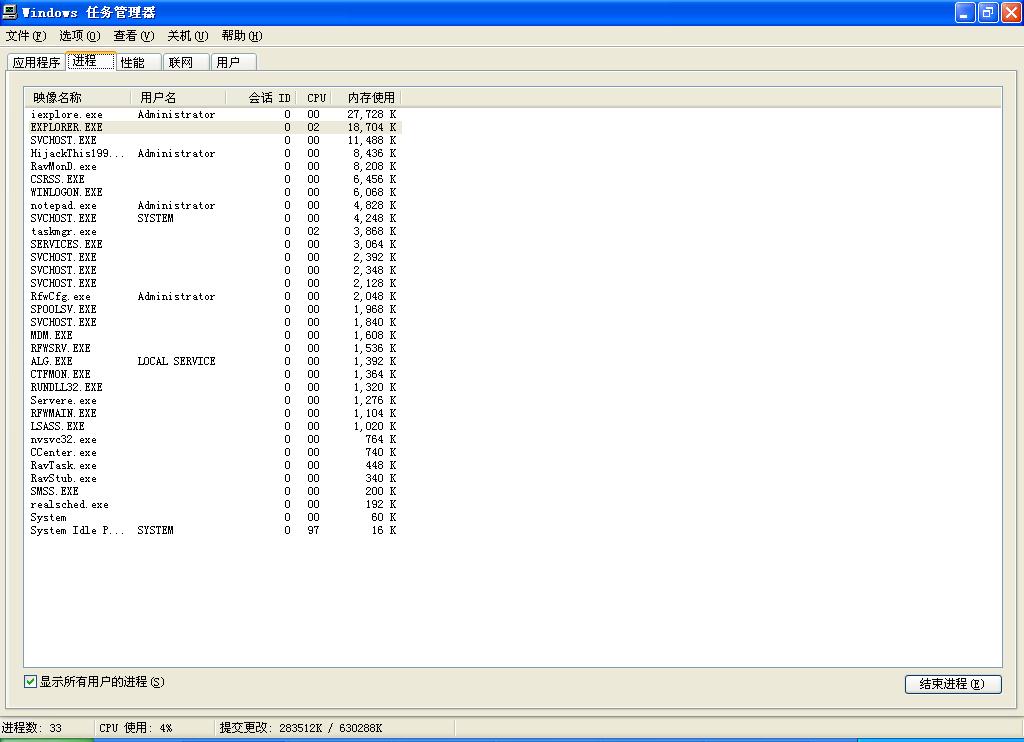Image resolution: width=1024 pixels, height=742 pixels.
Task: Open the 关机(U) menu
Action: tap(187, 36)
